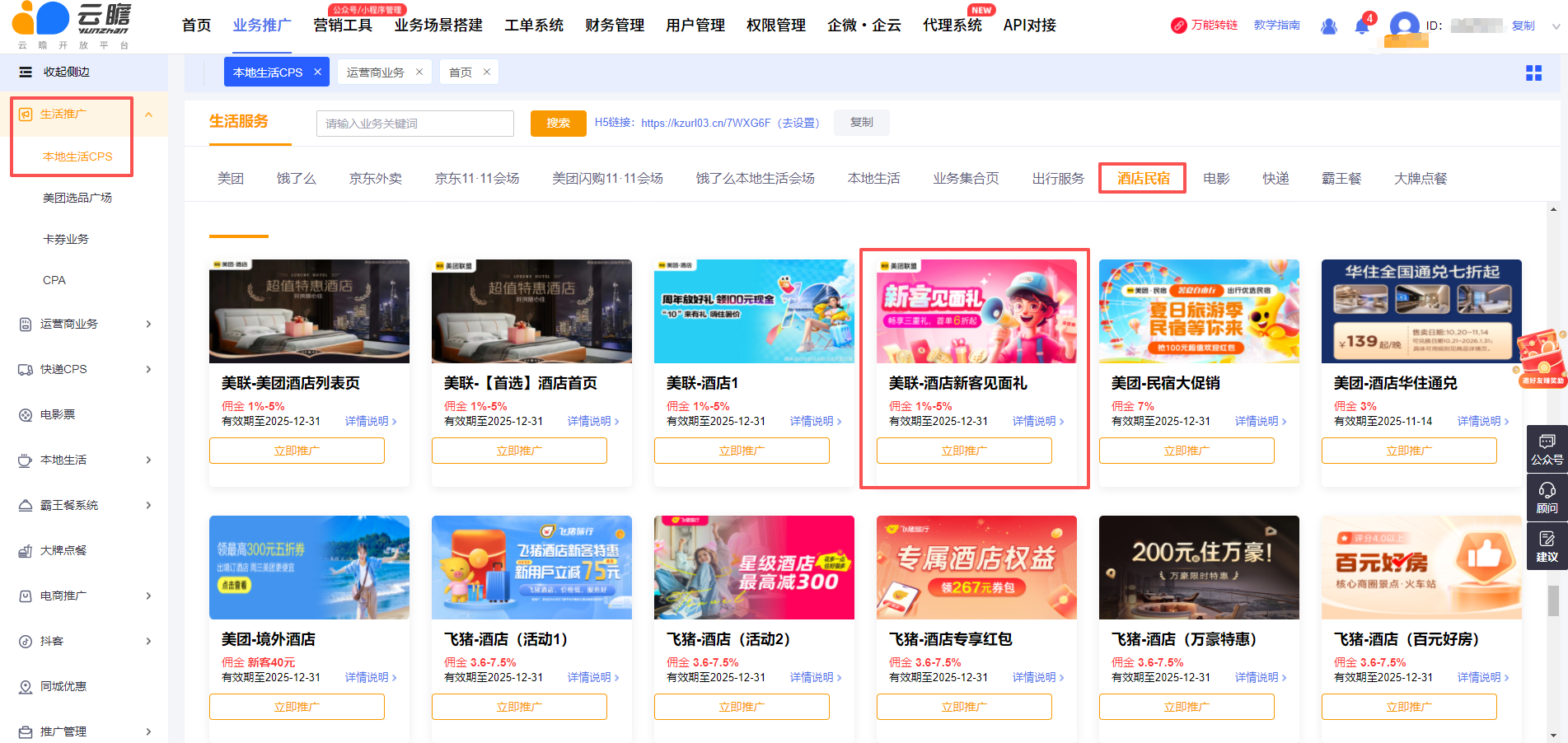The image size is (1568, 743).
Task: Collapse sidebar with 收起侧边 icon
Action: click(x=26, y=72)
